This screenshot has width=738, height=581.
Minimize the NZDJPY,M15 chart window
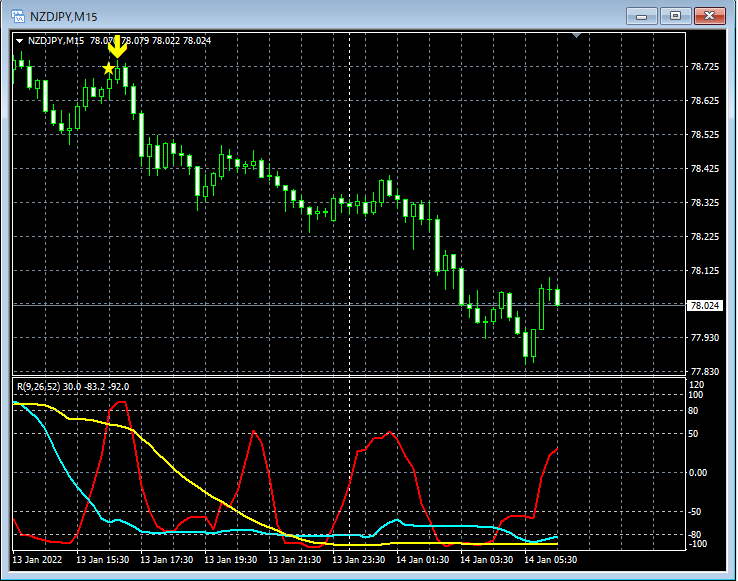pyautogui.click(x=642, y=16)
